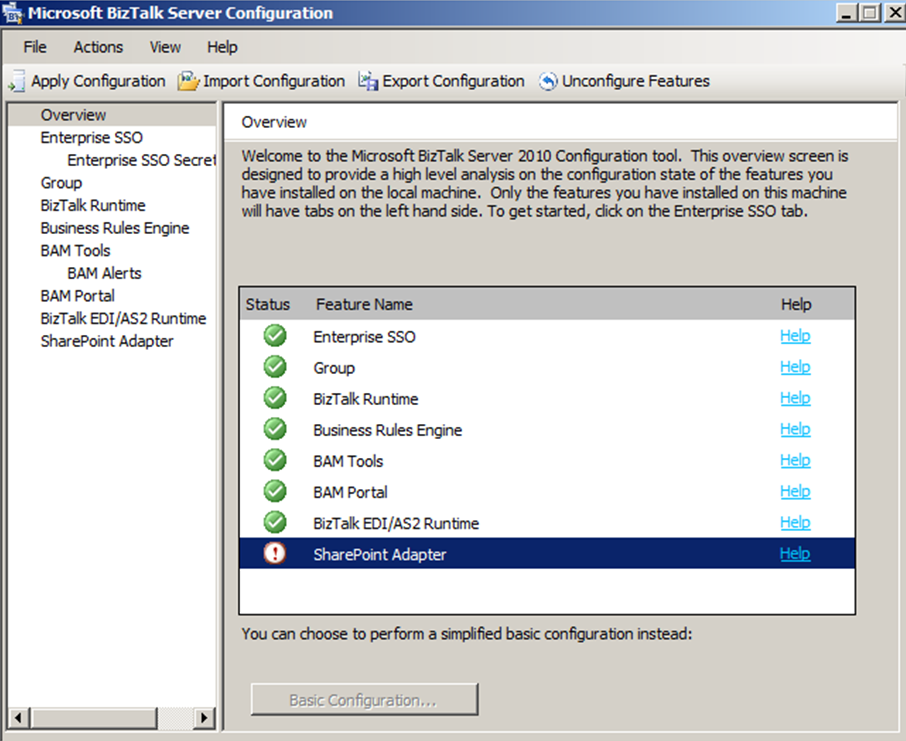Select Enterprise SSO in the left tree

pos(91,137)
